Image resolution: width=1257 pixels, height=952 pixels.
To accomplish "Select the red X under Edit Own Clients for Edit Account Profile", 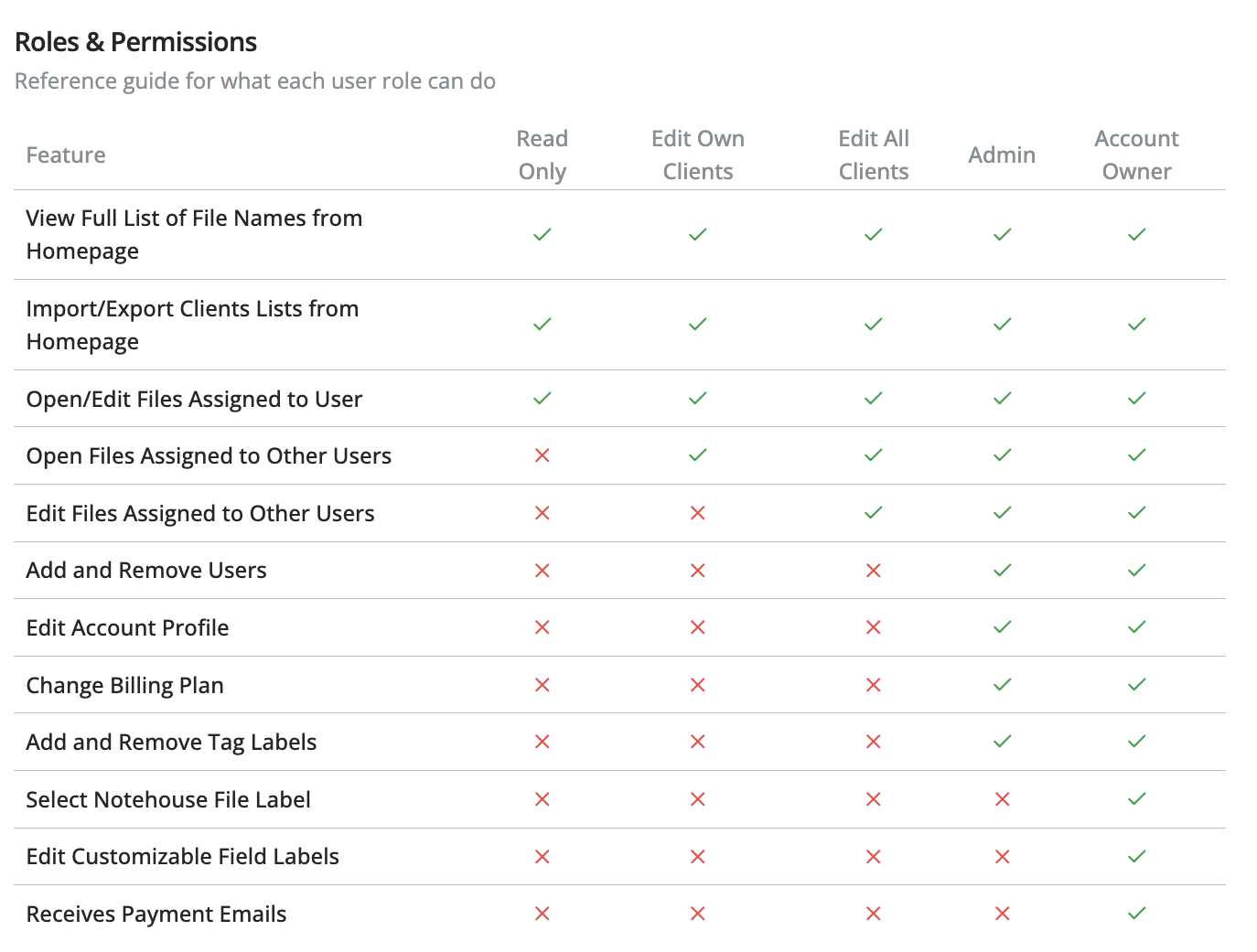I will [x=697, y=627].
